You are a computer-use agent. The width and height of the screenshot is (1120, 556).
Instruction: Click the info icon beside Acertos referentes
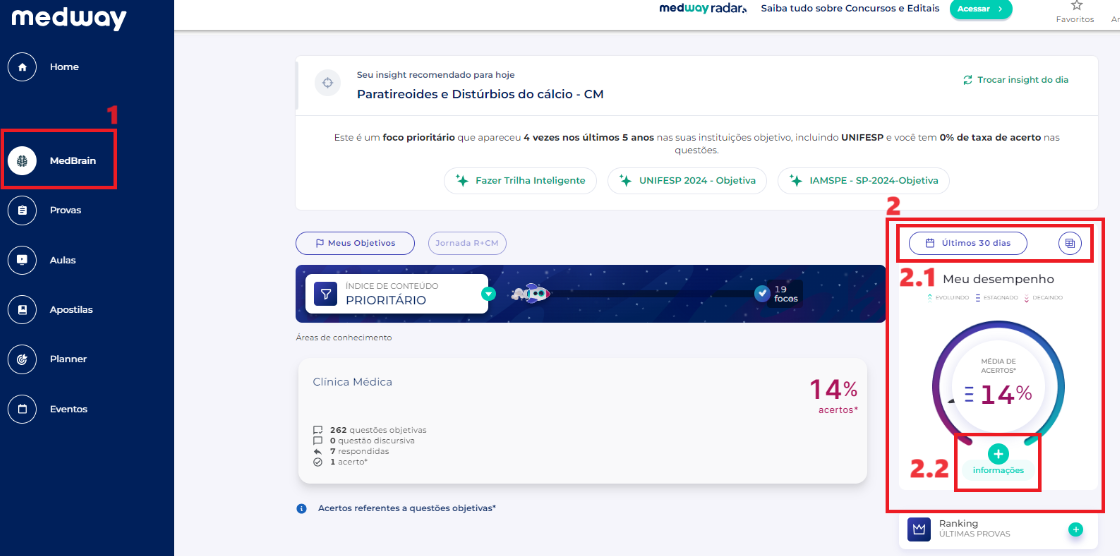click(301, 508)
